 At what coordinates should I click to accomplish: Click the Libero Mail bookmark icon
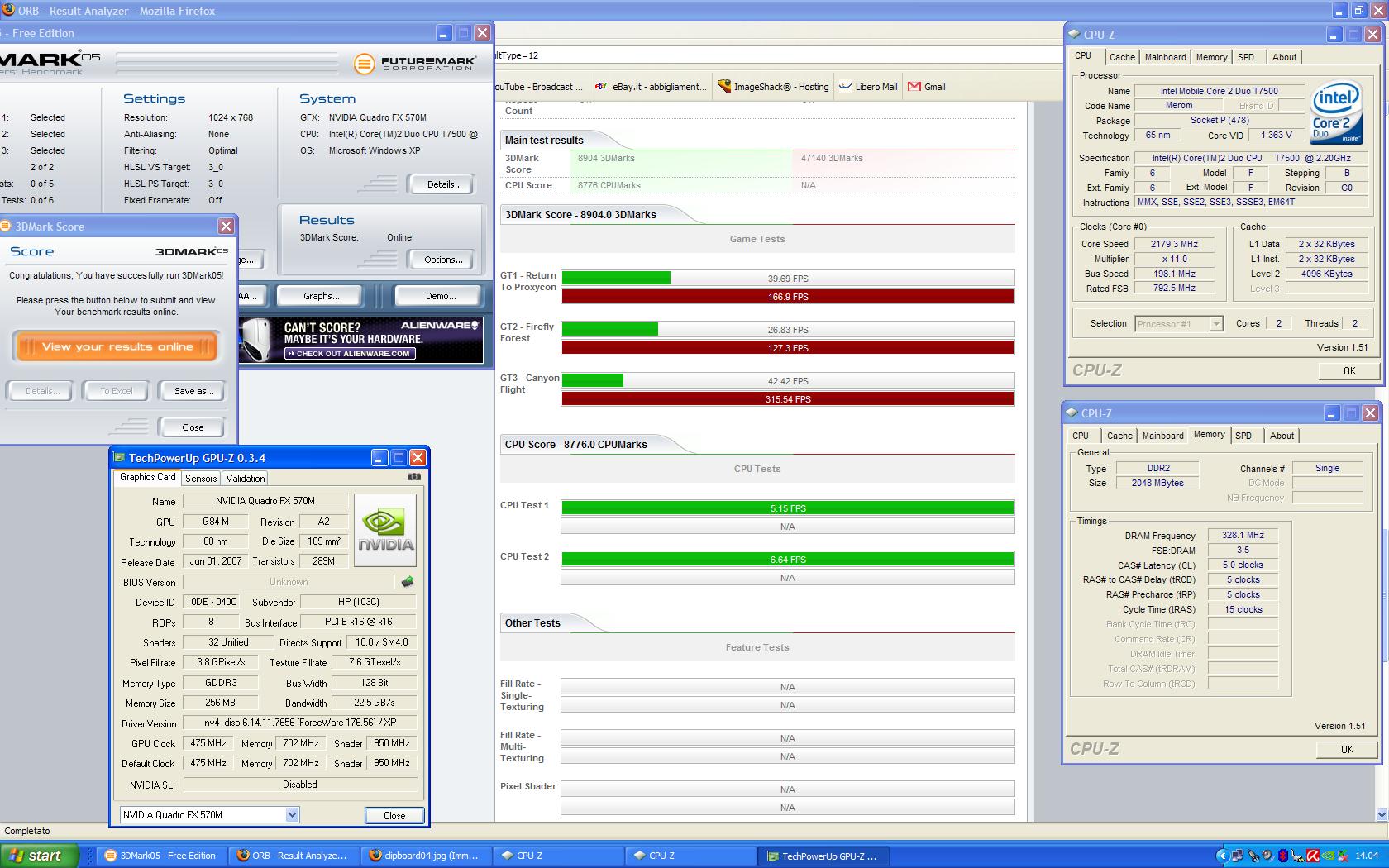pos(845,86)
